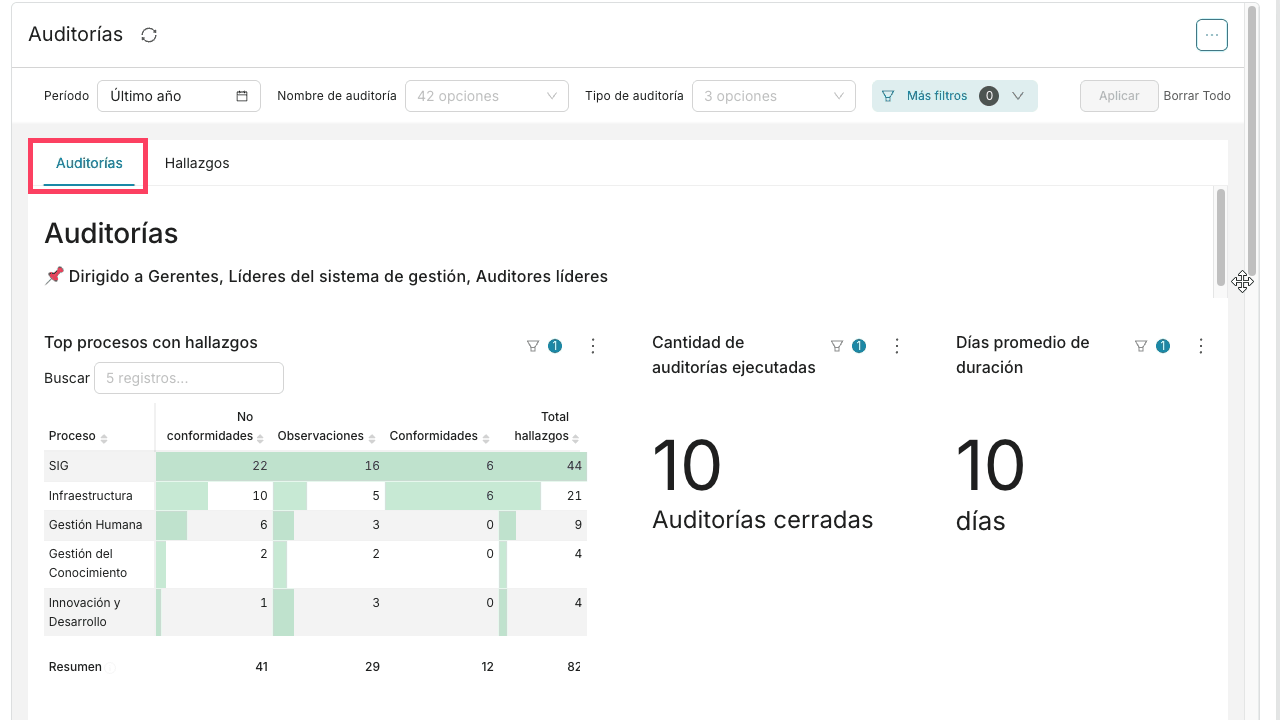This screenshot has width=1280, height=720.
Task: Sort by Observaciones column
Action: (x=372, y=438)
